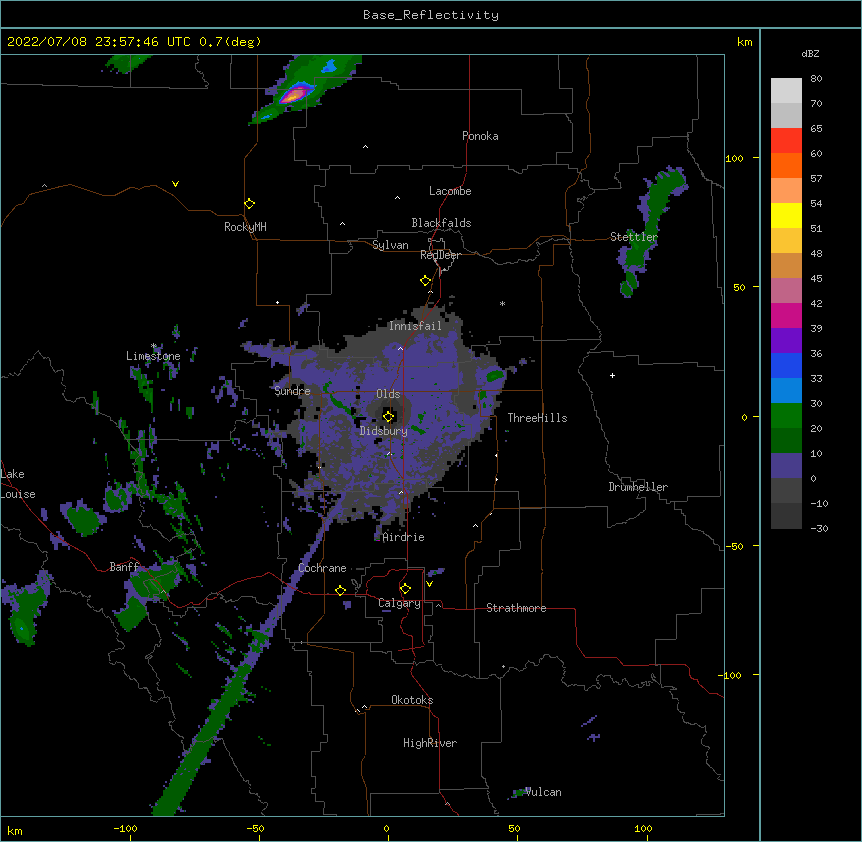Click the 45 value on dBZ legend

[x=816, y=278]
